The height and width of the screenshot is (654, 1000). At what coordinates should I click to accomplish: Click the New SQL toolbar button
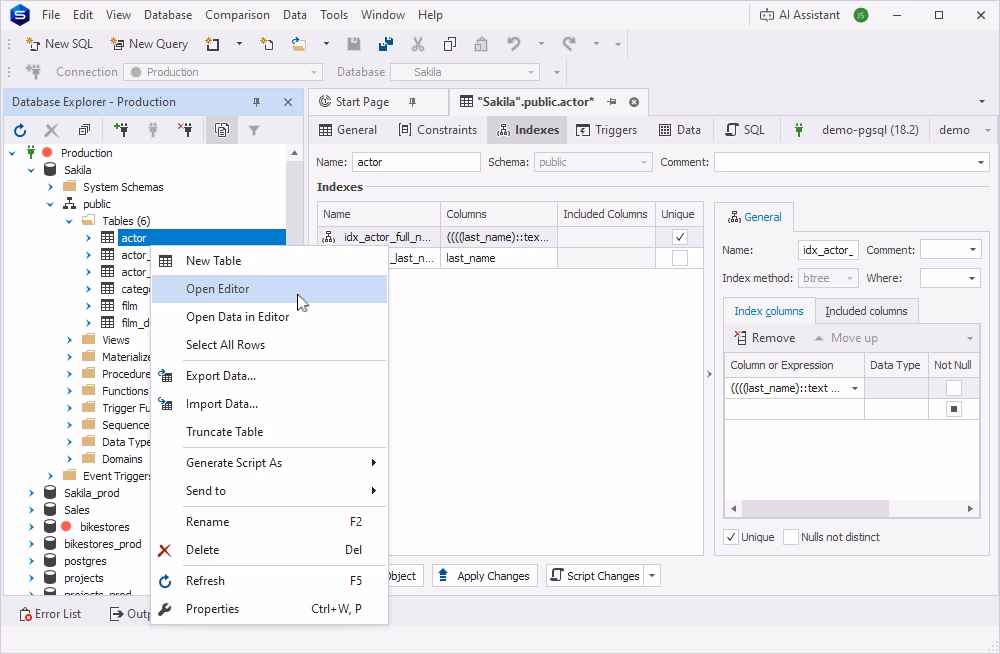coord(59,44)
